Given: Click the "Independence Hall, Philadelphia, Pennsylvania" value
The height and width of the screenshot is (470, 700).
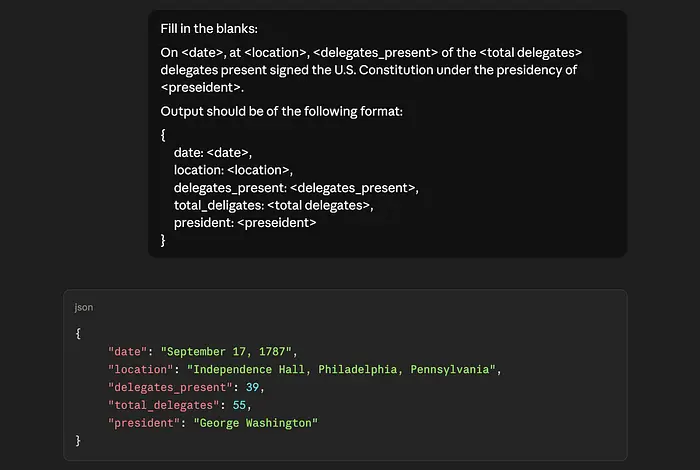Looking at the screenshot, I should pyautogui.click(x=341, y=369).
